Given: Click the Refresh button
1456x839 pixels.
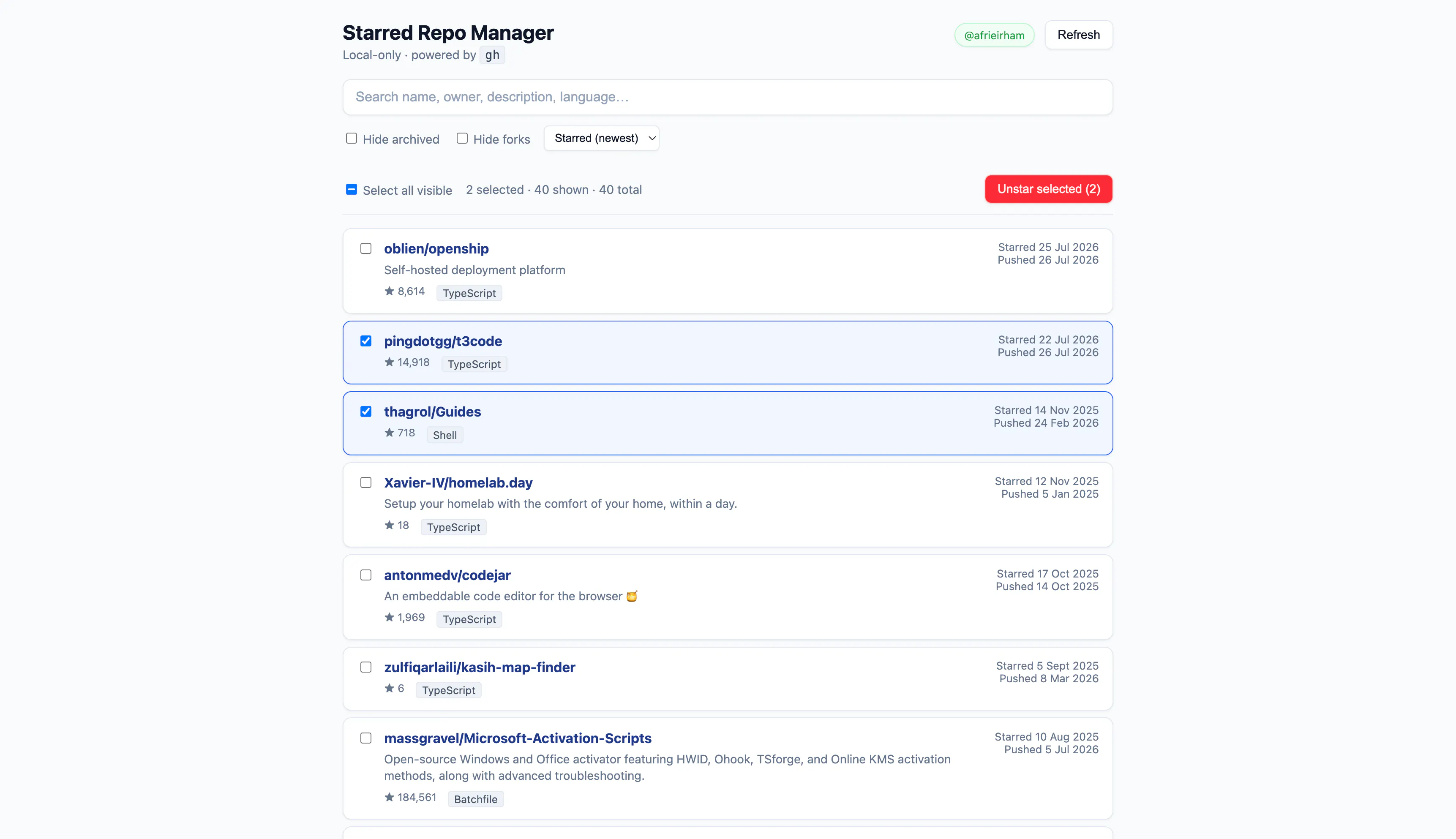Looking at the screenshot, I should 1078,35.
